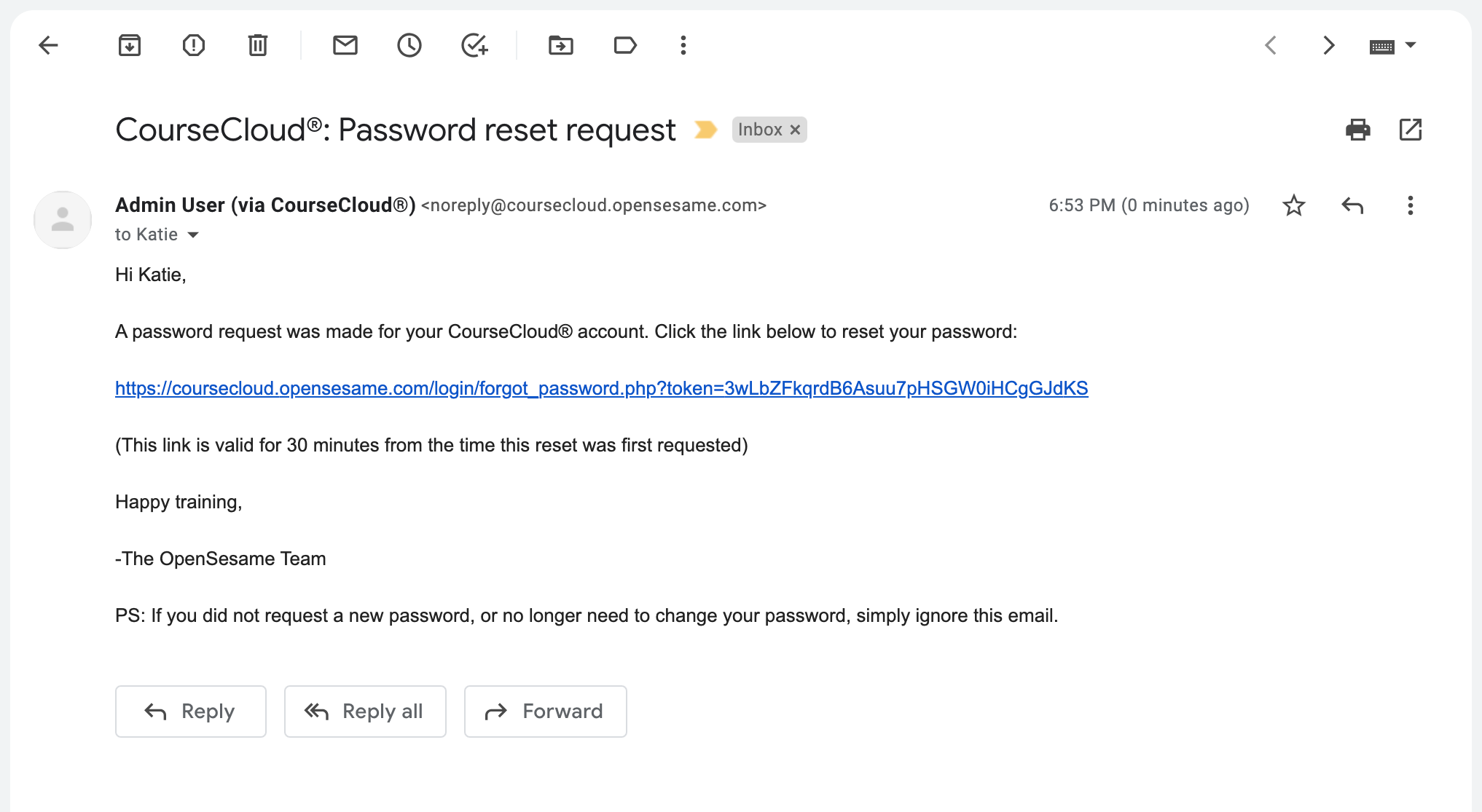Archive this email
The image size is (1482, 812).
tap(130, 45)
